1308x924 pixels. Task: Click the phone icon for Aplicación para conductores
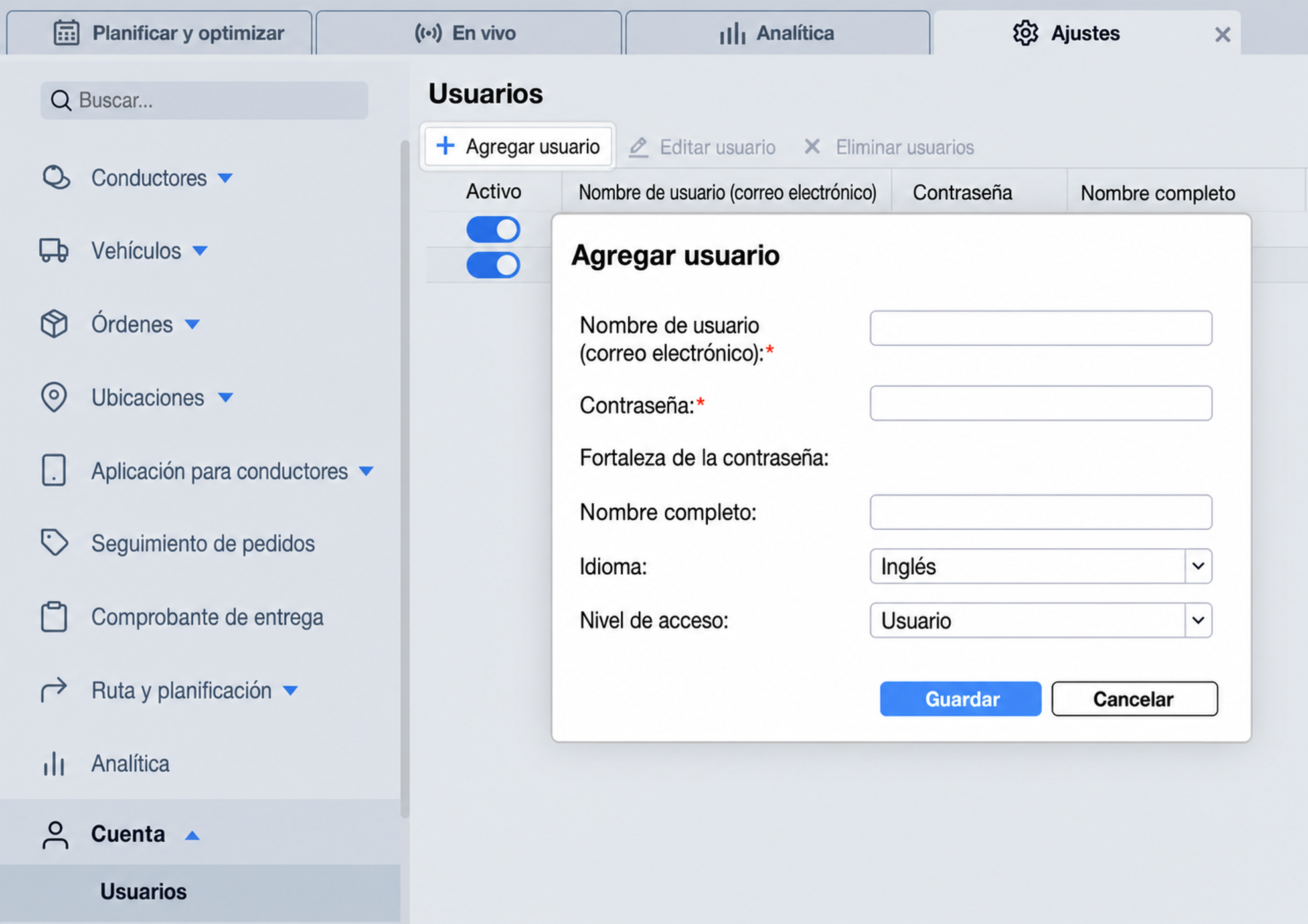tap(54, 470)
